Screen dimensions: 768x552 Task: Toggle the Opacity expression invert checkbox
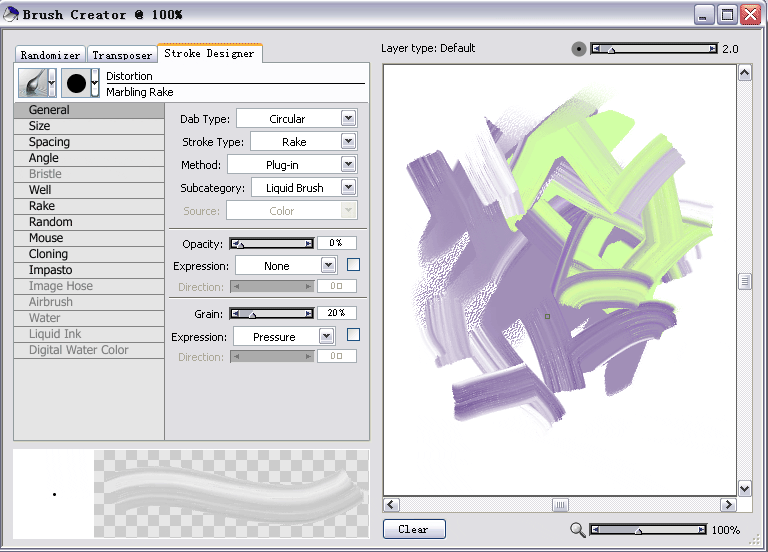pos(353,265)
